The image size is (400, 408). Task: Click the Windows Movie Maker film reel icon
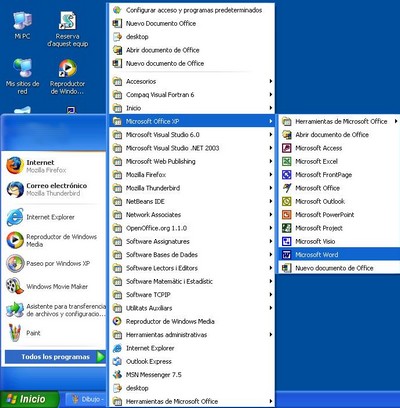pyautogui.click(x=15, y=286)
